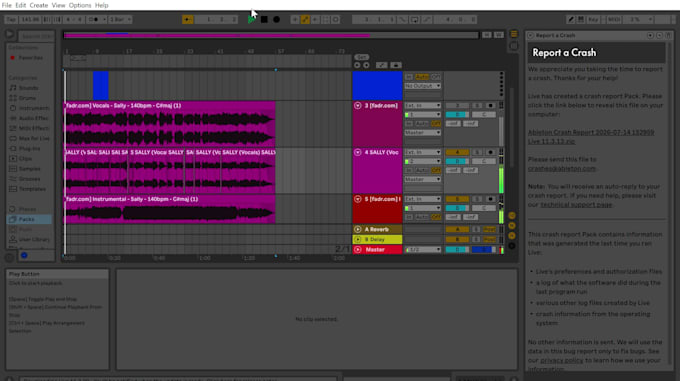Open the Drums category in browser
The height and width of the screenshot is (381, 680).
coord(27,98)
